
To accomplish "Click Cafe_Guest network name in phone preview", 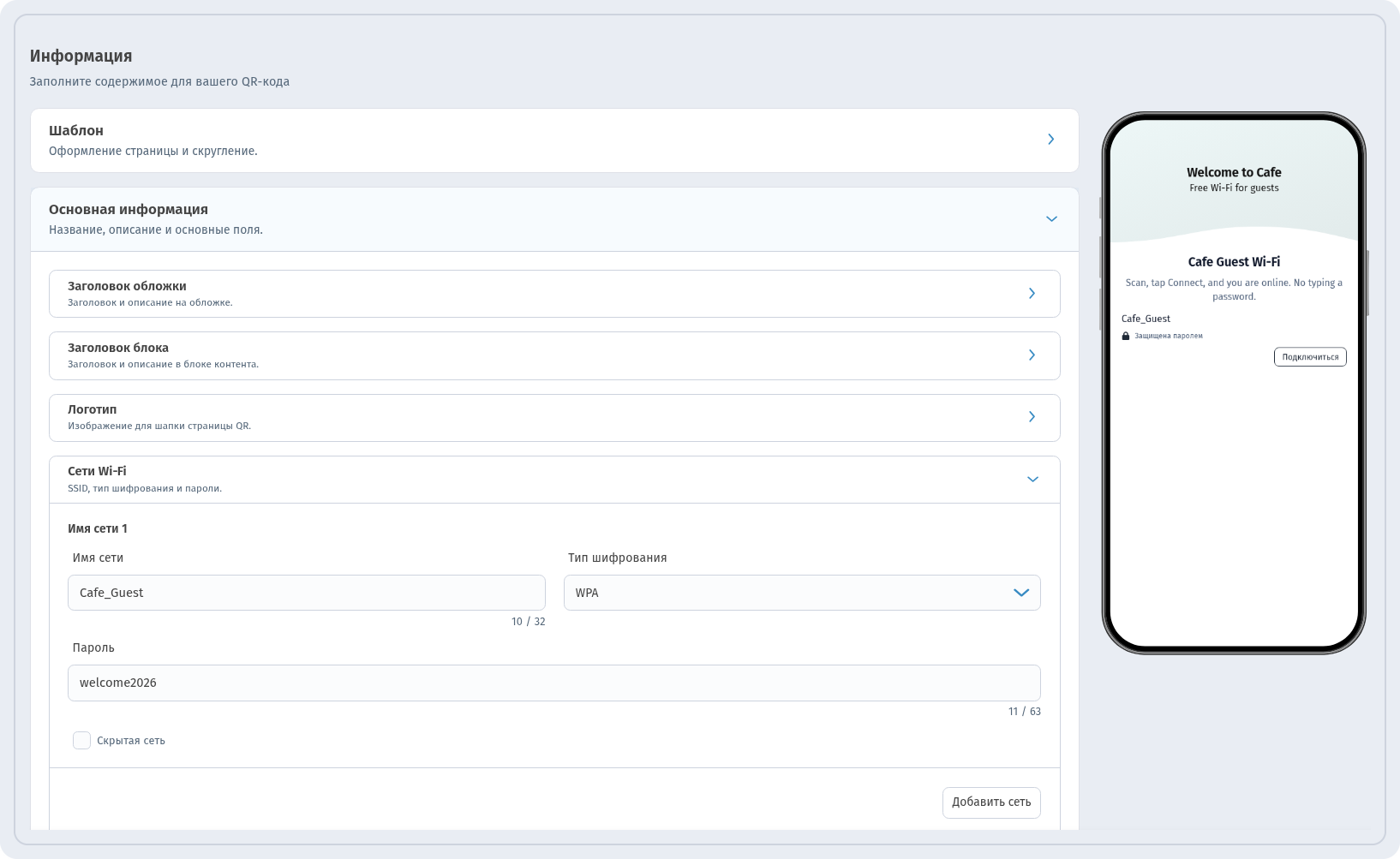I will pos(1146,319).
